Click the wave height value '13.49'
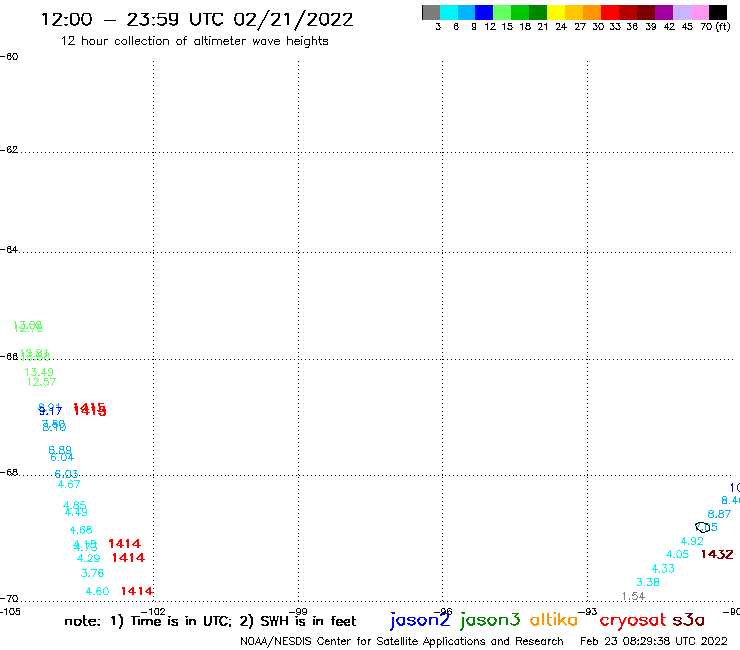 click(39, 372)
